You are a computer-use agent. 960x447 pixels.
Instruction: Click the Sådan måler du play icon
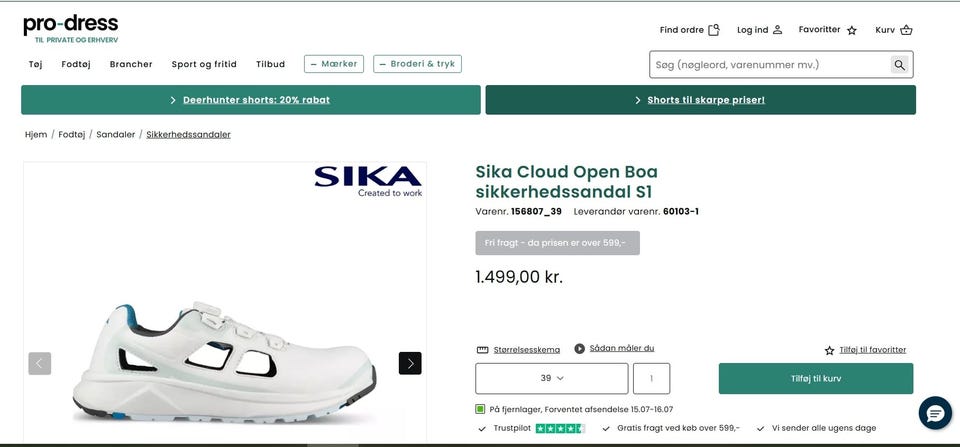tap(580, 349)
